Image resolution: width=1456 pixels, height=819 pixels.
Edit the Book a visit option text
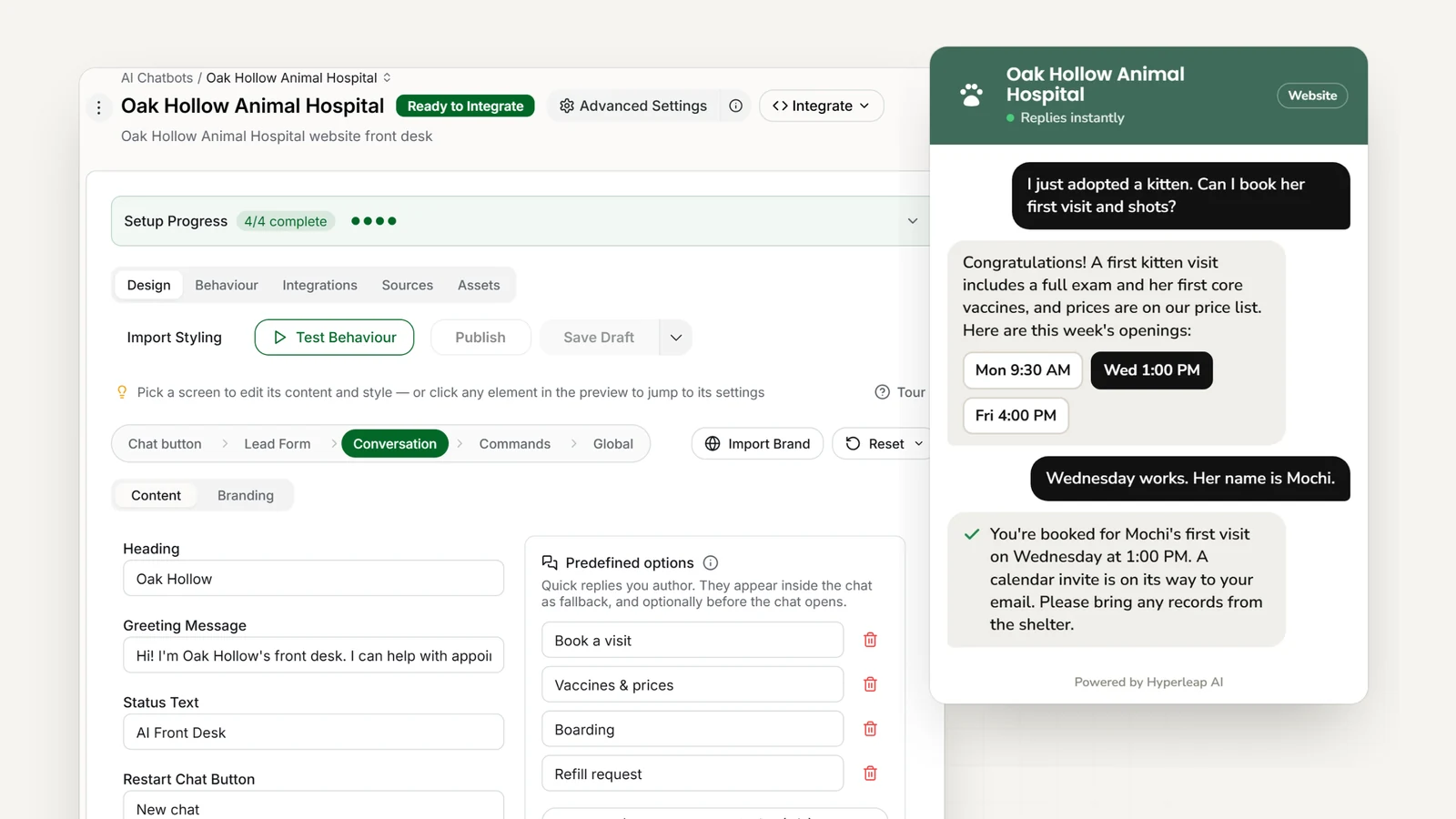coord(693,640)
